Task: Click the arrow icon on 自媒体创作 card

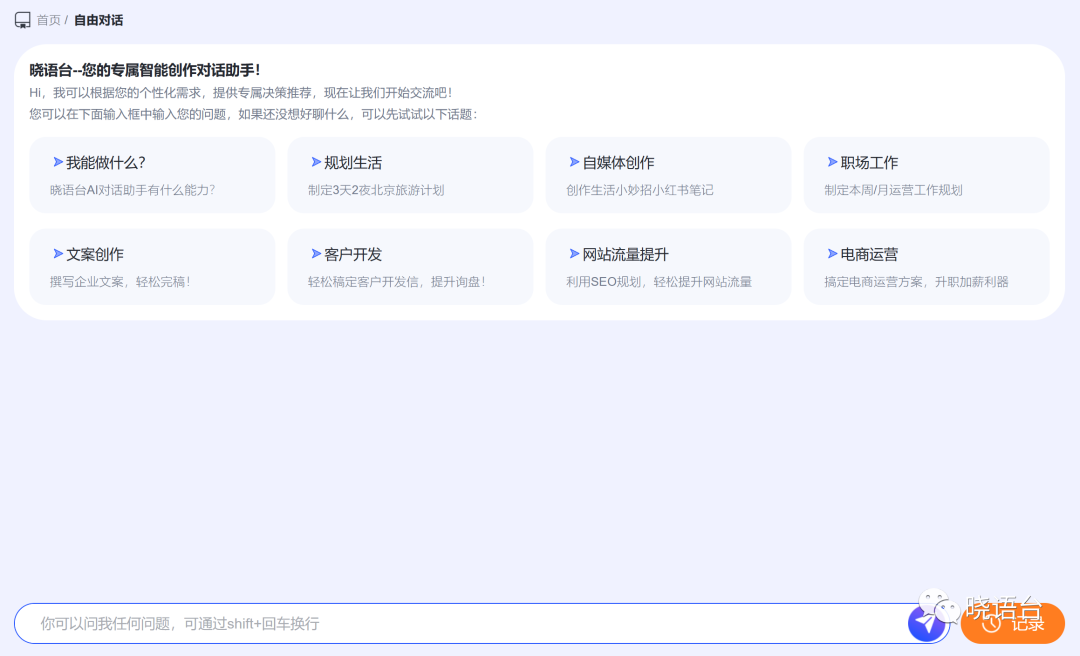Action: pyautogui.click(x=574, y=160)
